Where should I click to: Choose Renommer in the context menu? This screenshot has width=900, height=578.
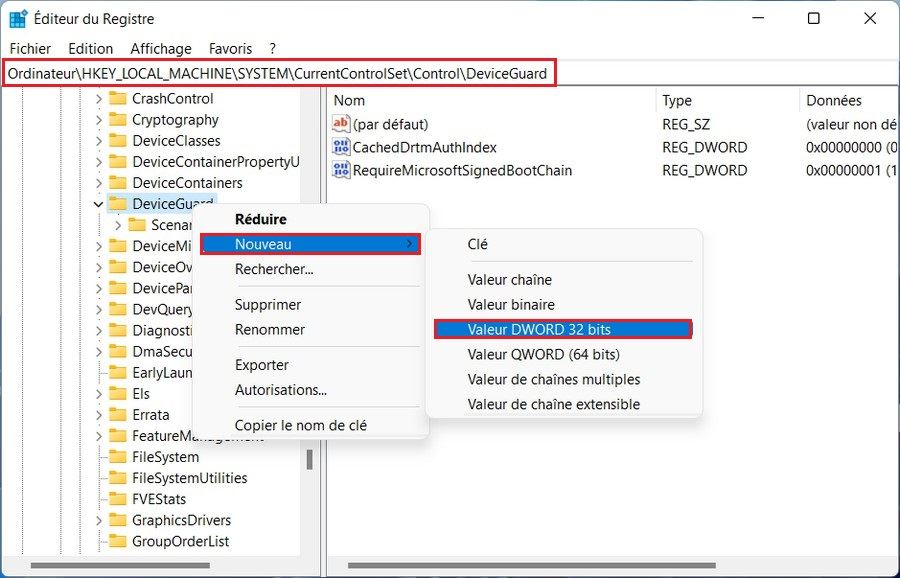point(311,329)
